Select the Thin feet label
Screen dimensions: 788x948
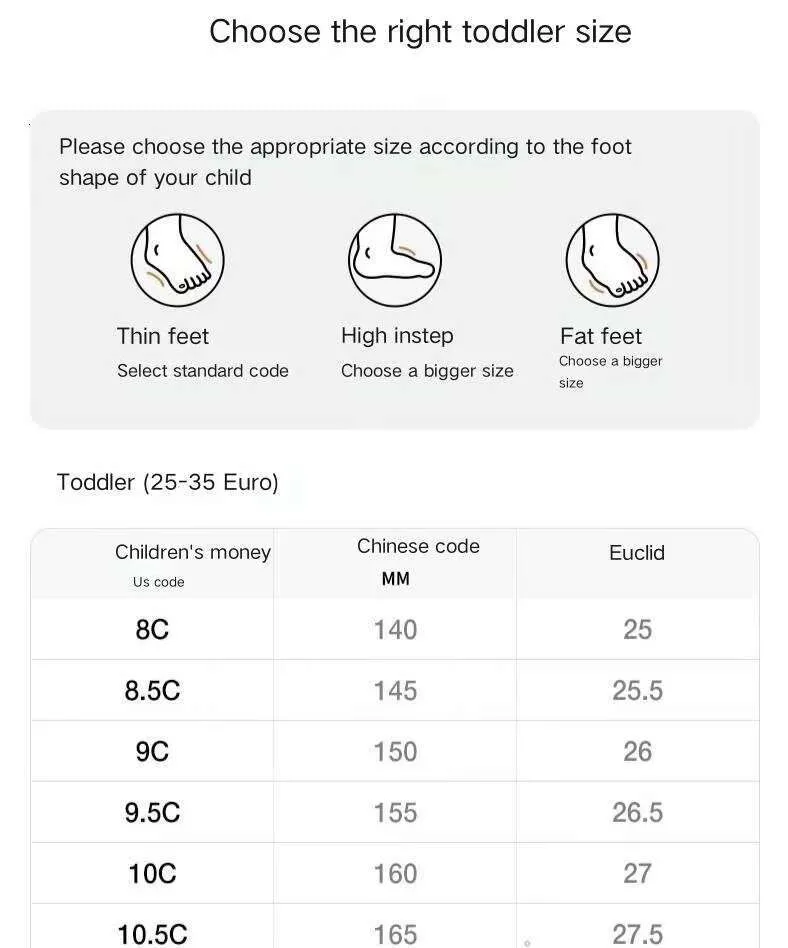(163, 336)
